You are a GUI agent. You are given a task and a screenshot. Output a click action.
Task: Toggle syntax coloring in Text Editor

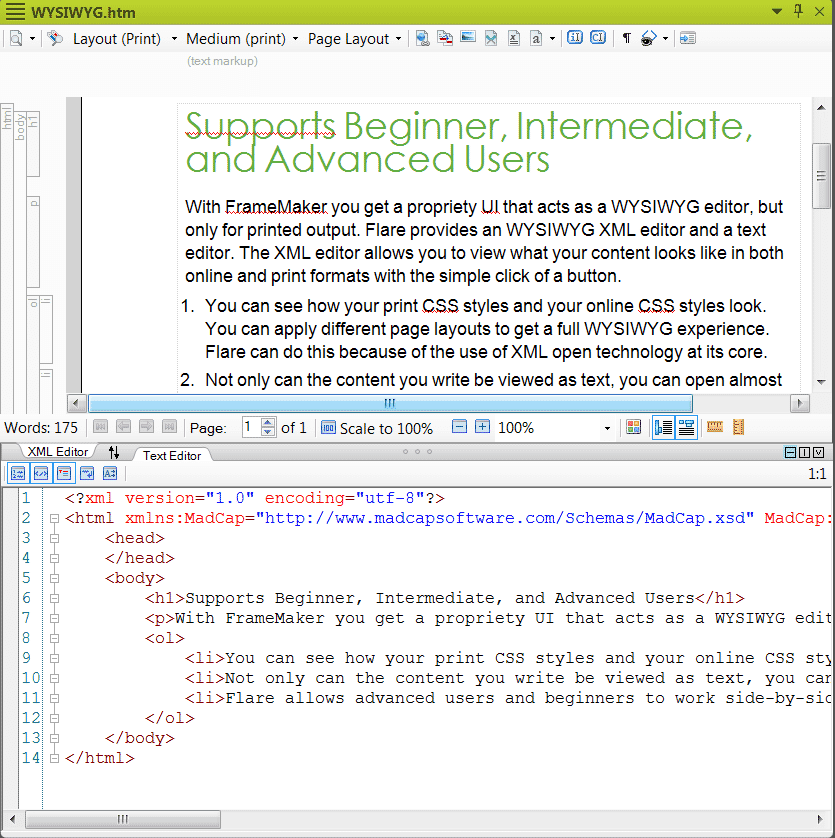tap(41, 473)
